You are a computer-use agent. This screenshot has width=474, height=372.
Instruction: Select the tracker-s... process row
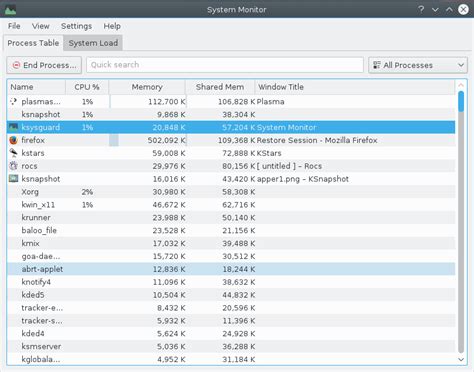tap(231, 321)
